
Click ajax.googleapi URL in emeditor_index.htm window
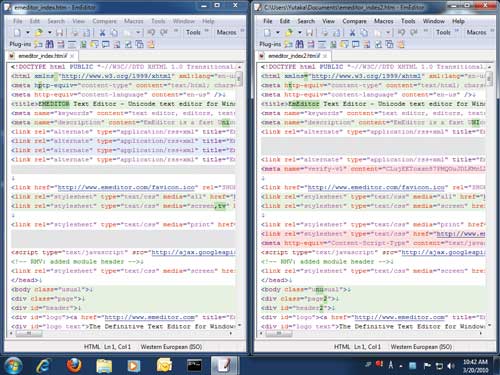193,252
